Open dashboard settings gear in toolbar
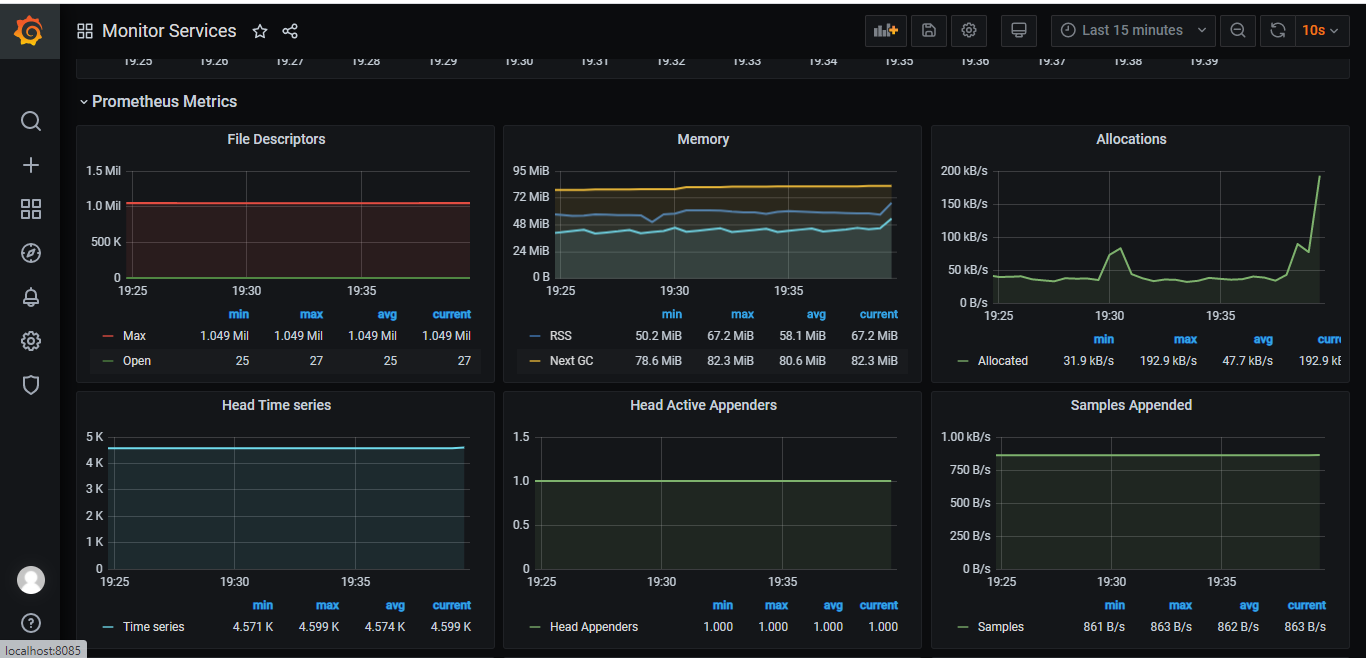Image resolution: width=1366 pixels, height=658 pixels. pos(969,30)
